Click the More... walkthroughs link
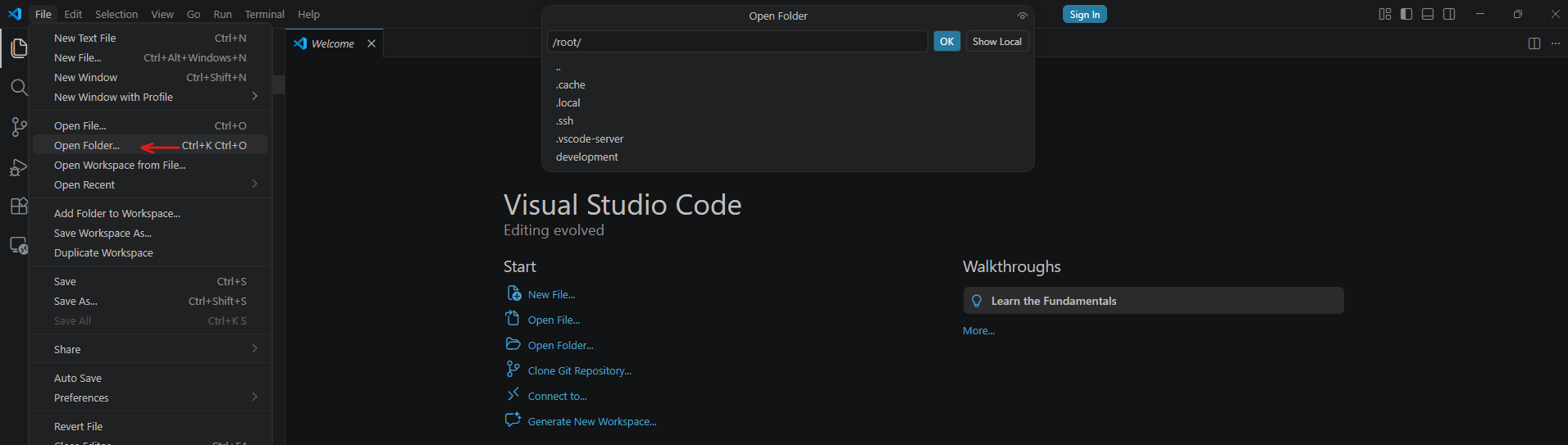The width and height of the screenshot is (1568, 445). click(x=978, y=330)
